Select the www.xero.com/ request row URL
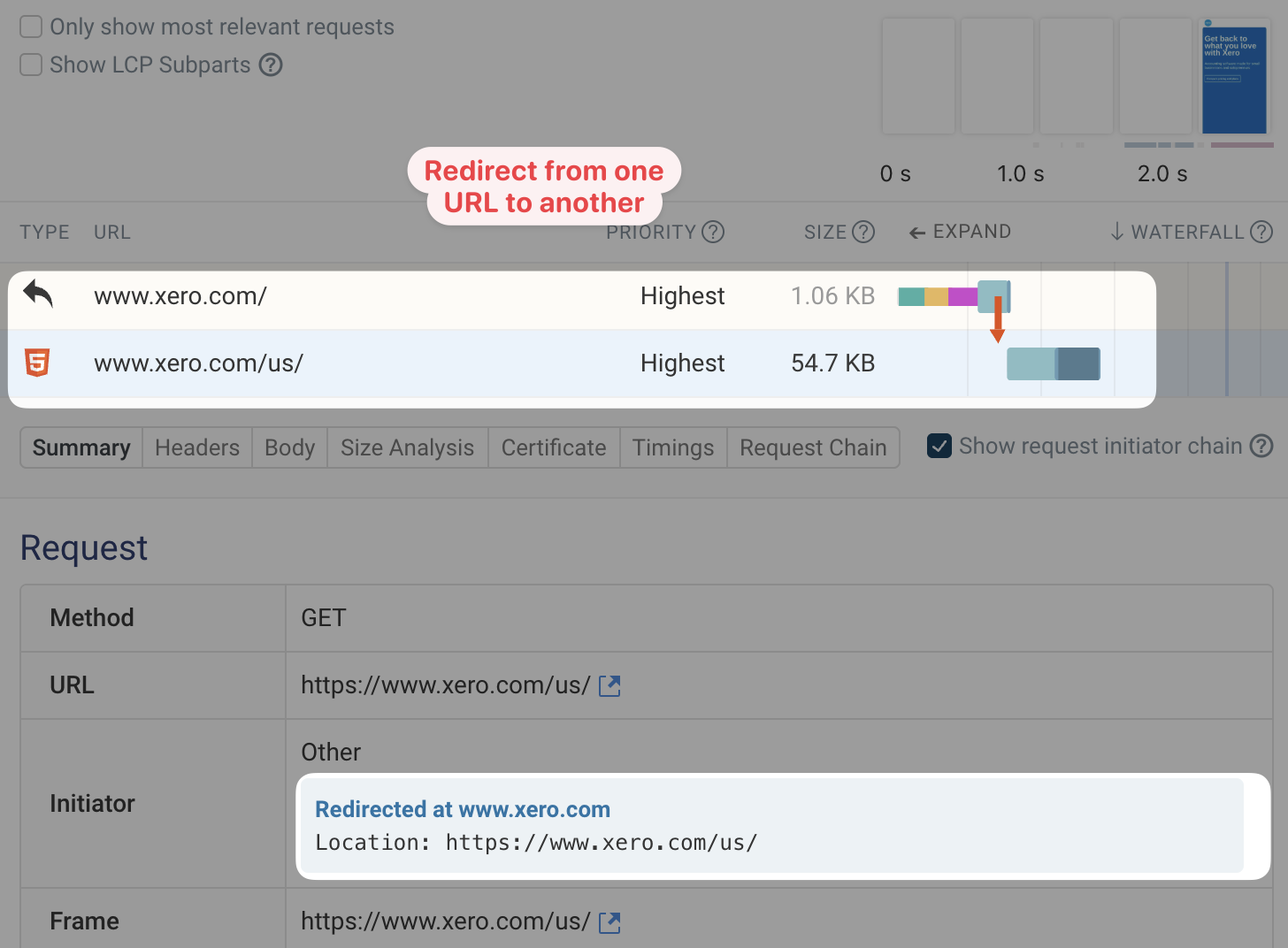Screen dimensions: 1288x948 180,296
